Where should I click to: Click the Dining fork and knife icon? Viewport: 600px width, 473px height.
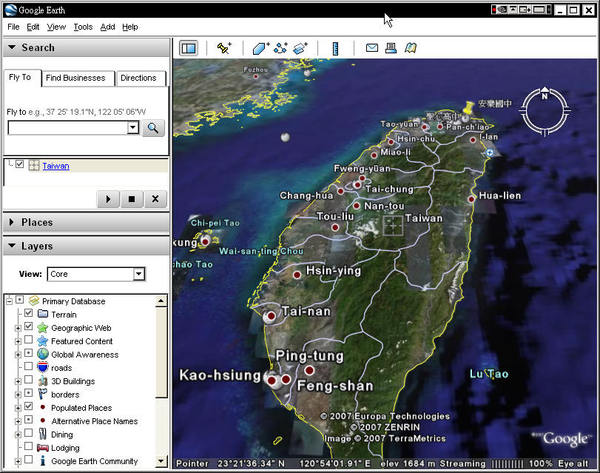[43, 434]
